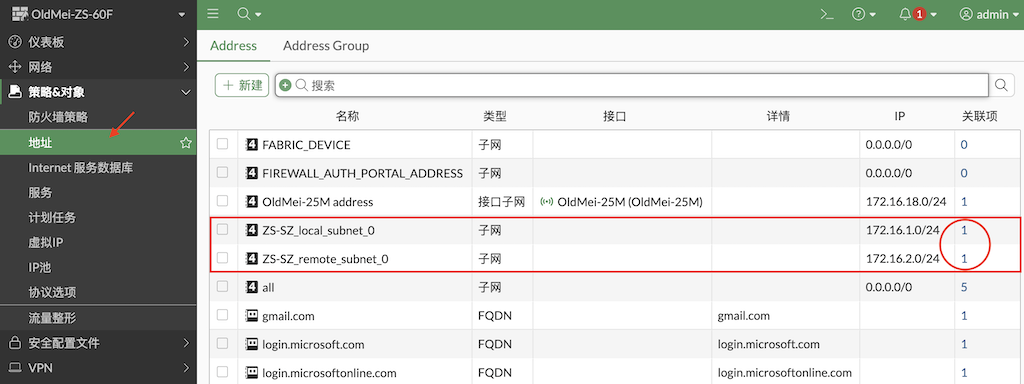Open references link for ZS-SZ_local_subnet_0
The height and width of the screenshot is (384, 1024).
(x=964, y=231)
